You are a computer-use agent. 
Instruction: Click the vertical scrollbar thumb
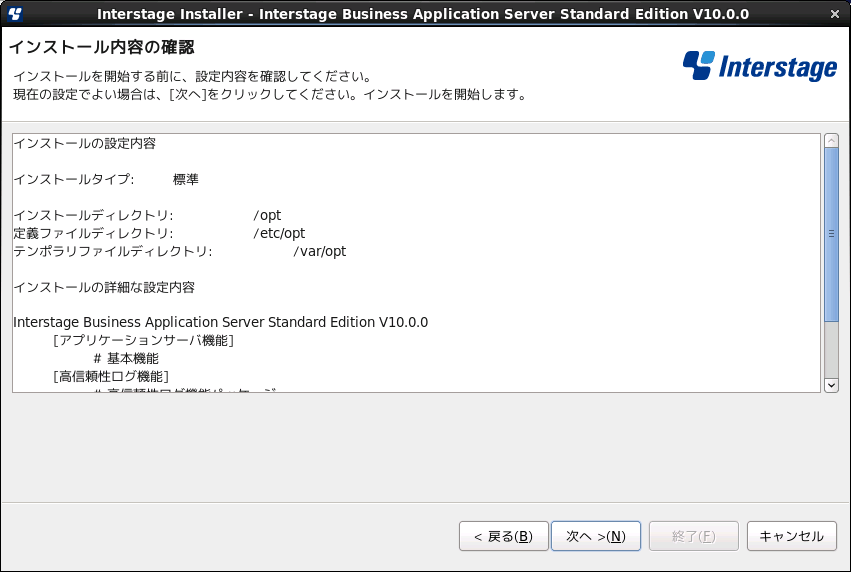[831, 234]
